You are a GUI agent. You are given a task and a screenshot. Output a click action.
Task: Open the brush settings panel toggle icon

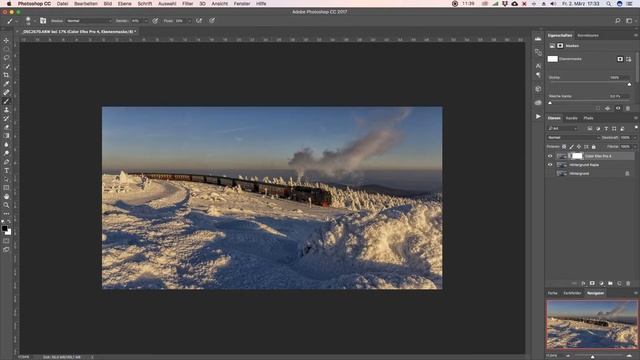point(43,21)
